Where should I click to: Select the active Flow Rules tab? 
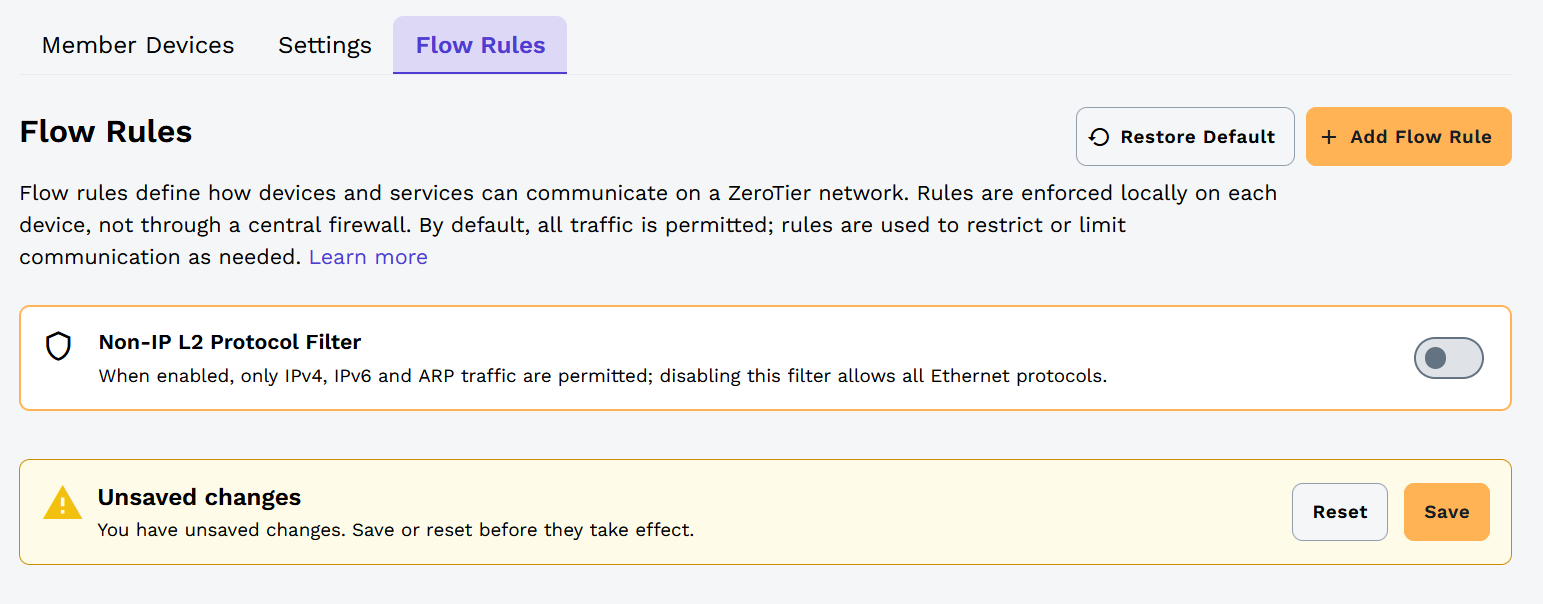click(x=479, y=44)
